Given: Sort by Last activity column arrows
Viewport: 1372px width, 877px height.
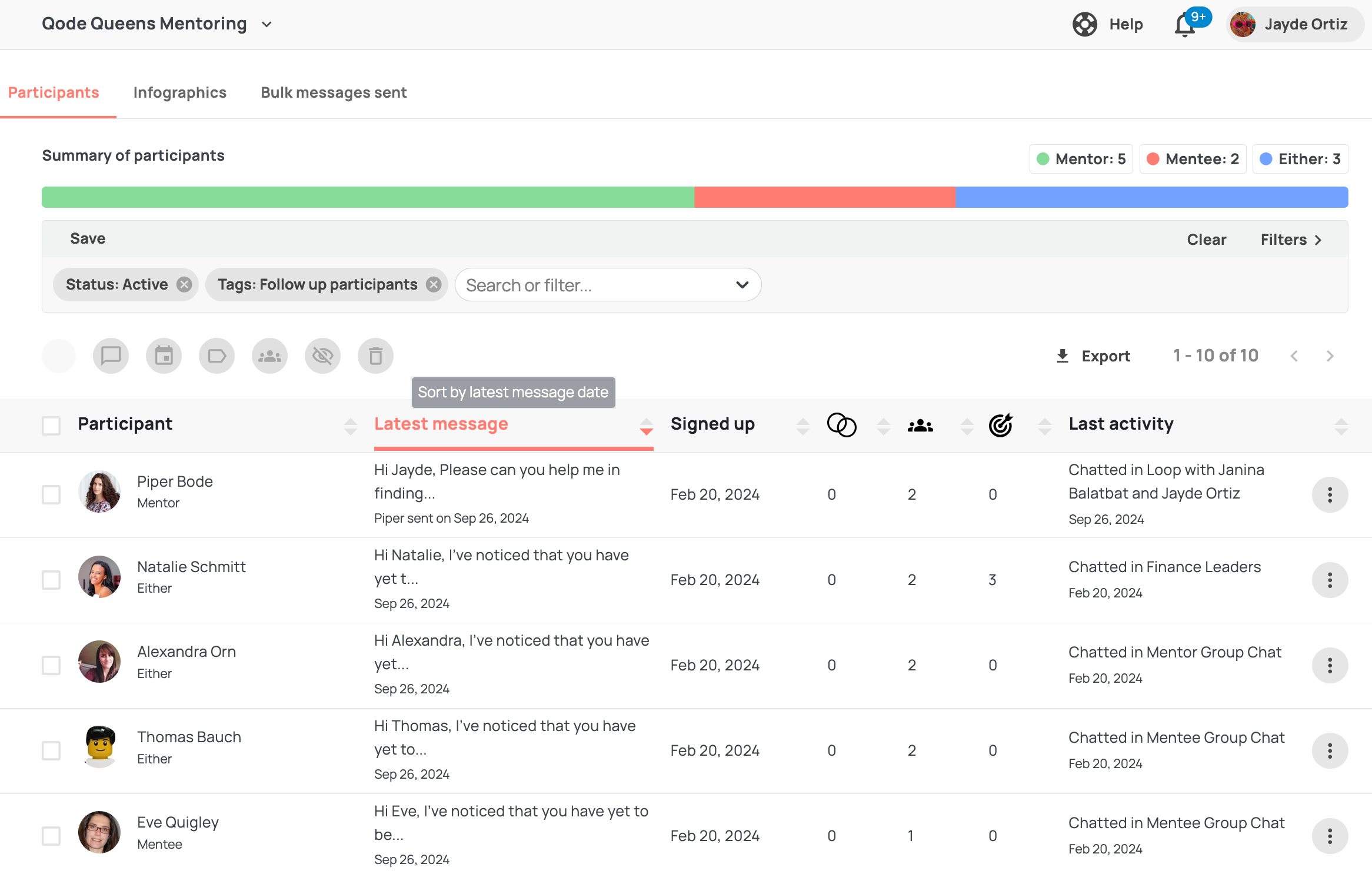Looking at the screenshot, I should click(1341, 426).
